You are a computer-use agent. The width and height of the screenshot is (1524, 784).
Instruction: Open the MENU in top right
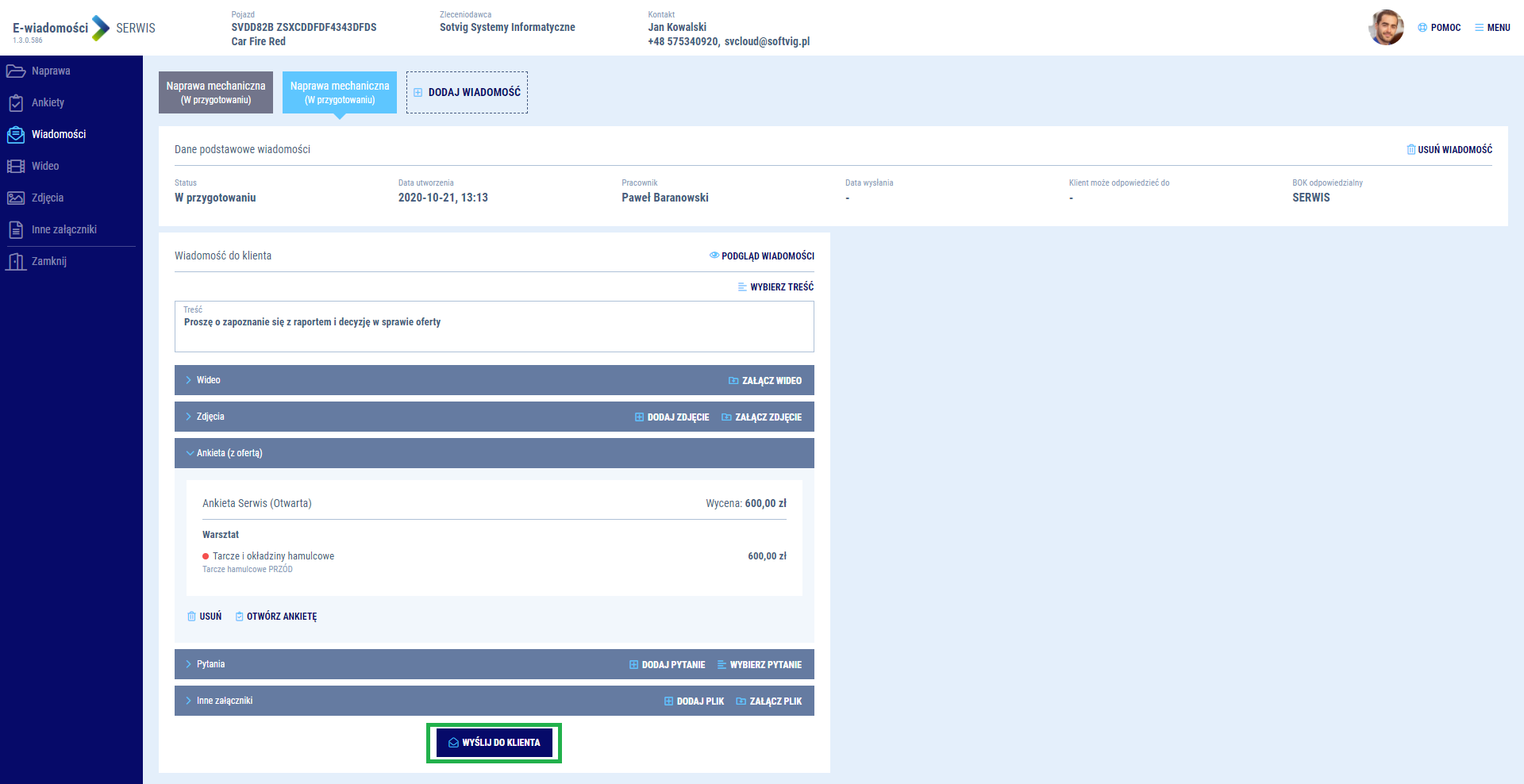pos(1492,28)
